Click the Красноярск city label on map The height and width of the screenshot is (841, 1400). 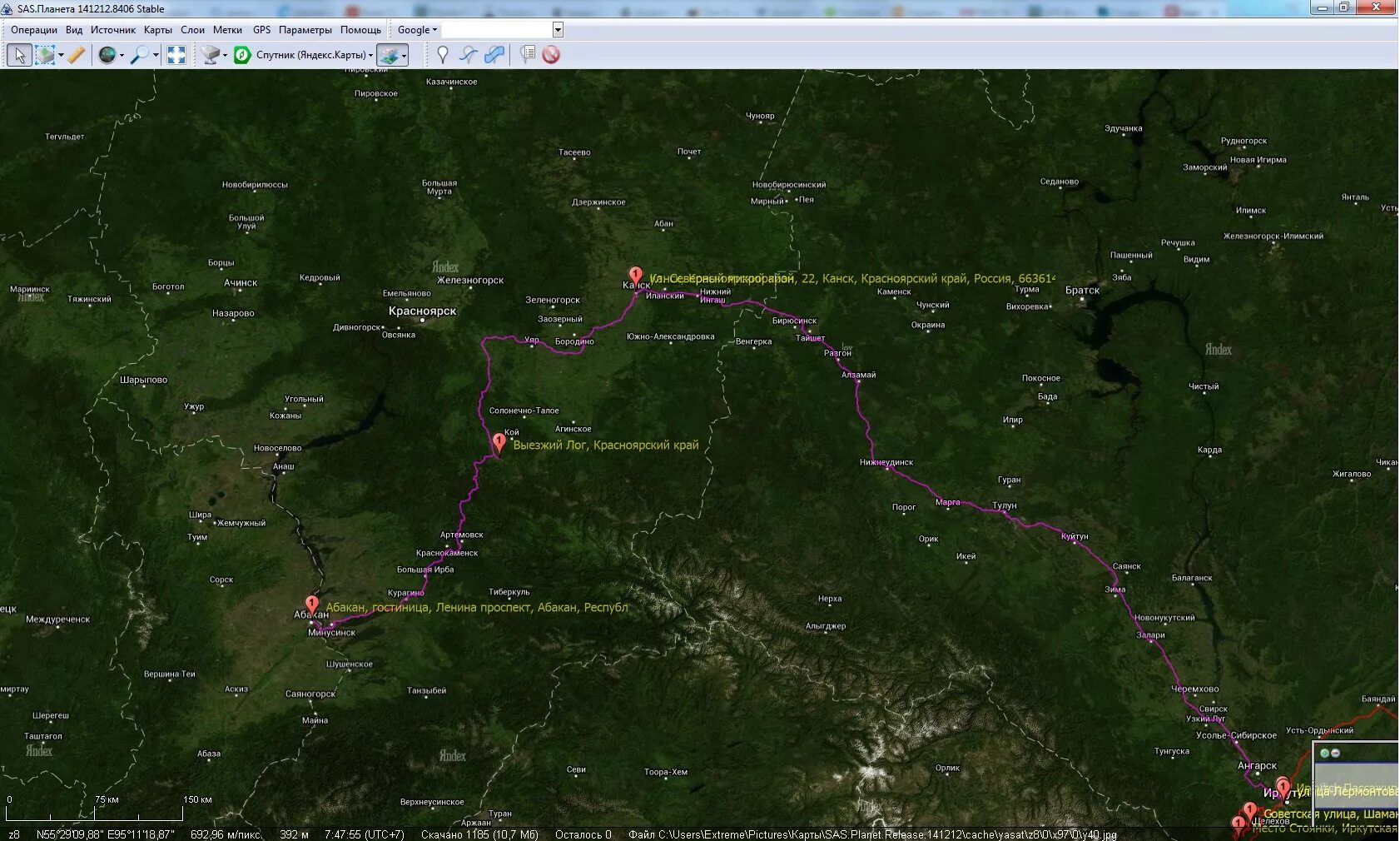click(422, 311)
